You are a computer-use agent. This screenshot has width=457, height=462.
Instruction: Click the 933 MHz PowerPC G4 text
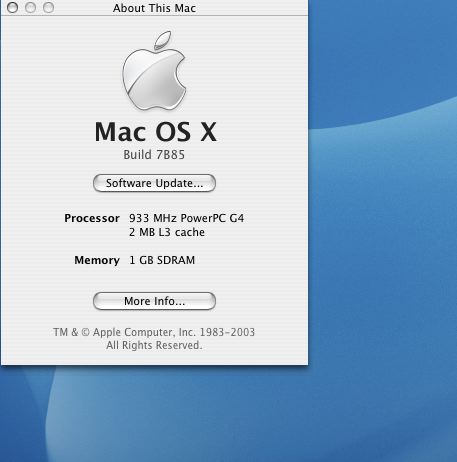pyautogui.click(x=186, y=218)
